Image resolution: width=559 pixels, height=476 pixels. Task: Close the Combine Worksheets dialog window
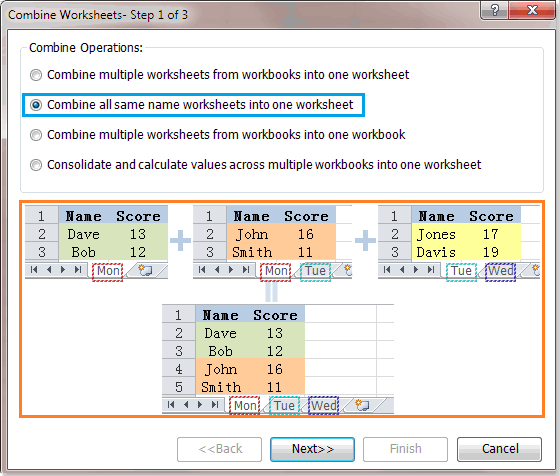[532, 10]
